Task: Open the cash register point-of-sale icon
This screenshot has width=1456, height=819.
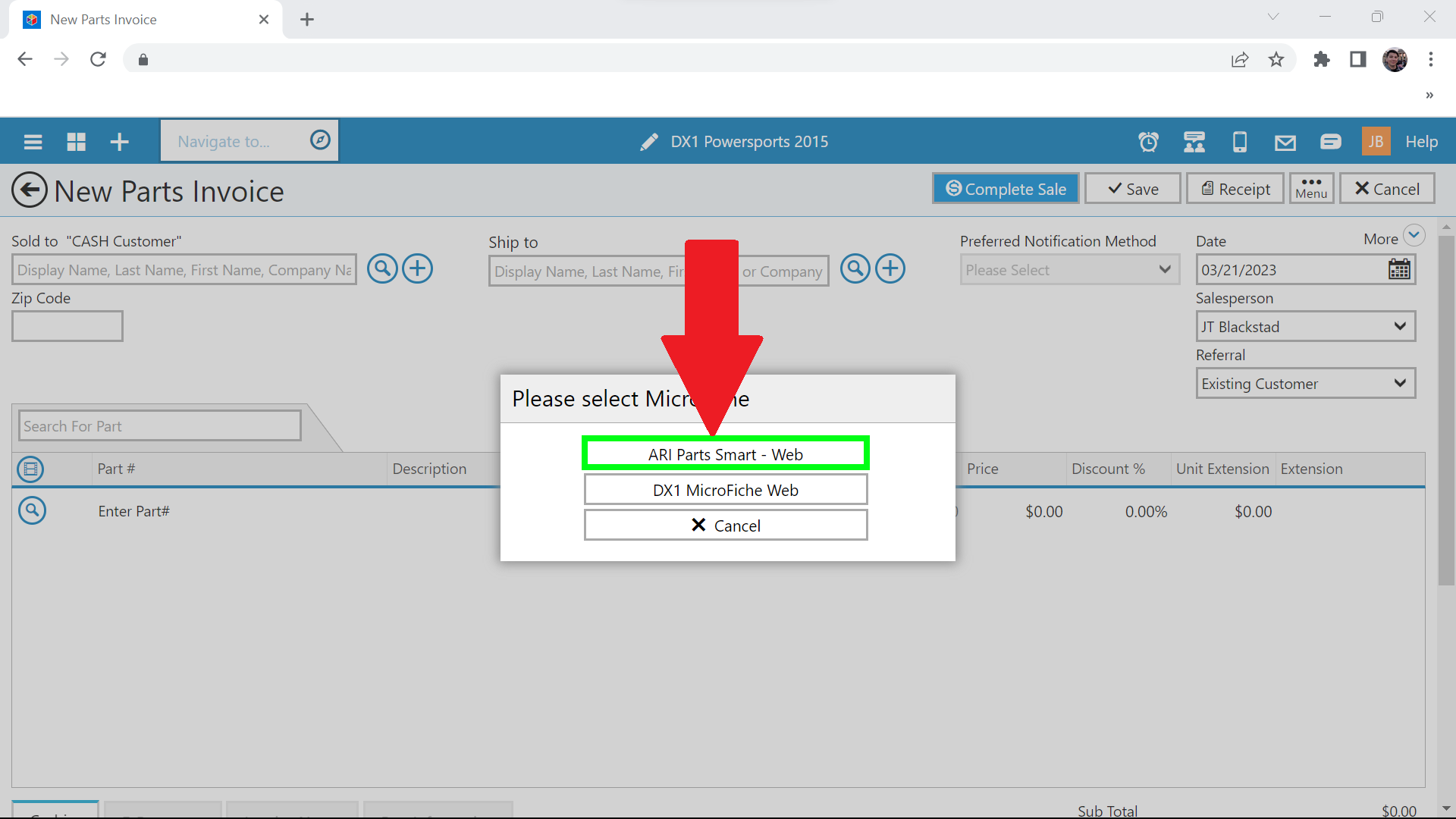Action: [x=1194, y=142]
